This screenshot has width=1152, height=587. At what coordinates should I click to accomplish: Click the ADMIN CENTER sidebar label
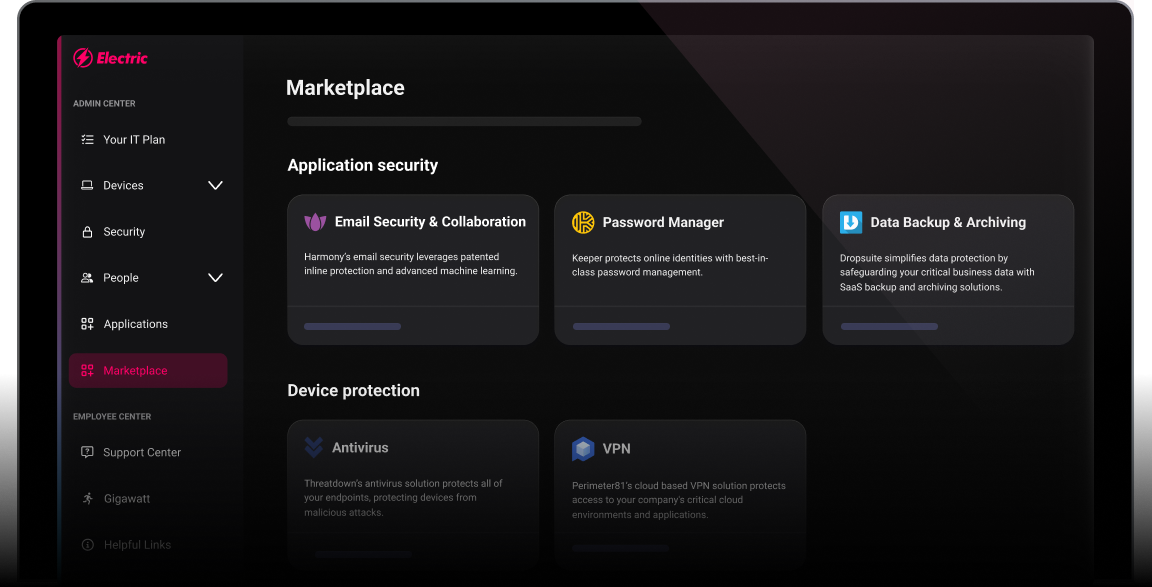104,104
